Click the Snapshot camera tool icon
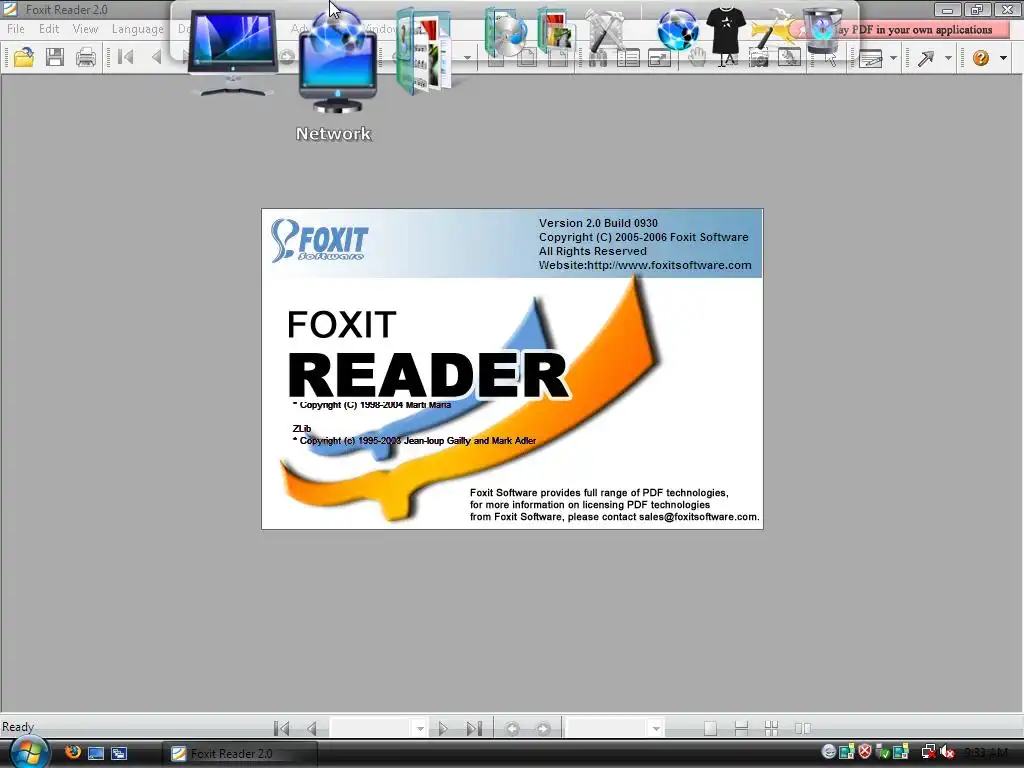 758,58
